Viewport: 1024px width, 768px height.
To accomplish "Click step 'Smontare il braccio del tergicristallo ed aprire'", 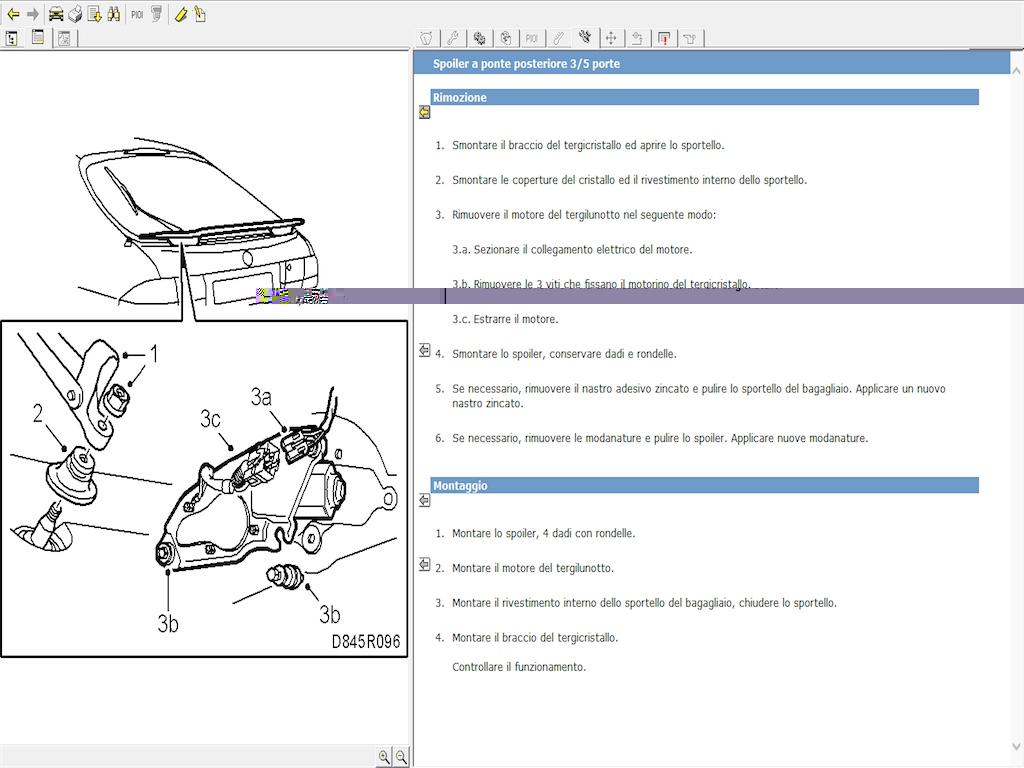I will tap(588, 145).
